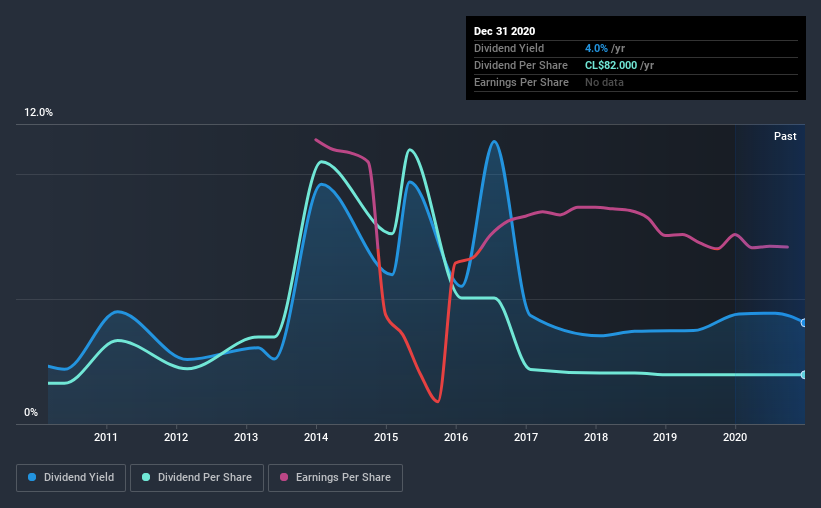Click the 0% y-axis label
This screenshot has width=821, height=508.
31,413
